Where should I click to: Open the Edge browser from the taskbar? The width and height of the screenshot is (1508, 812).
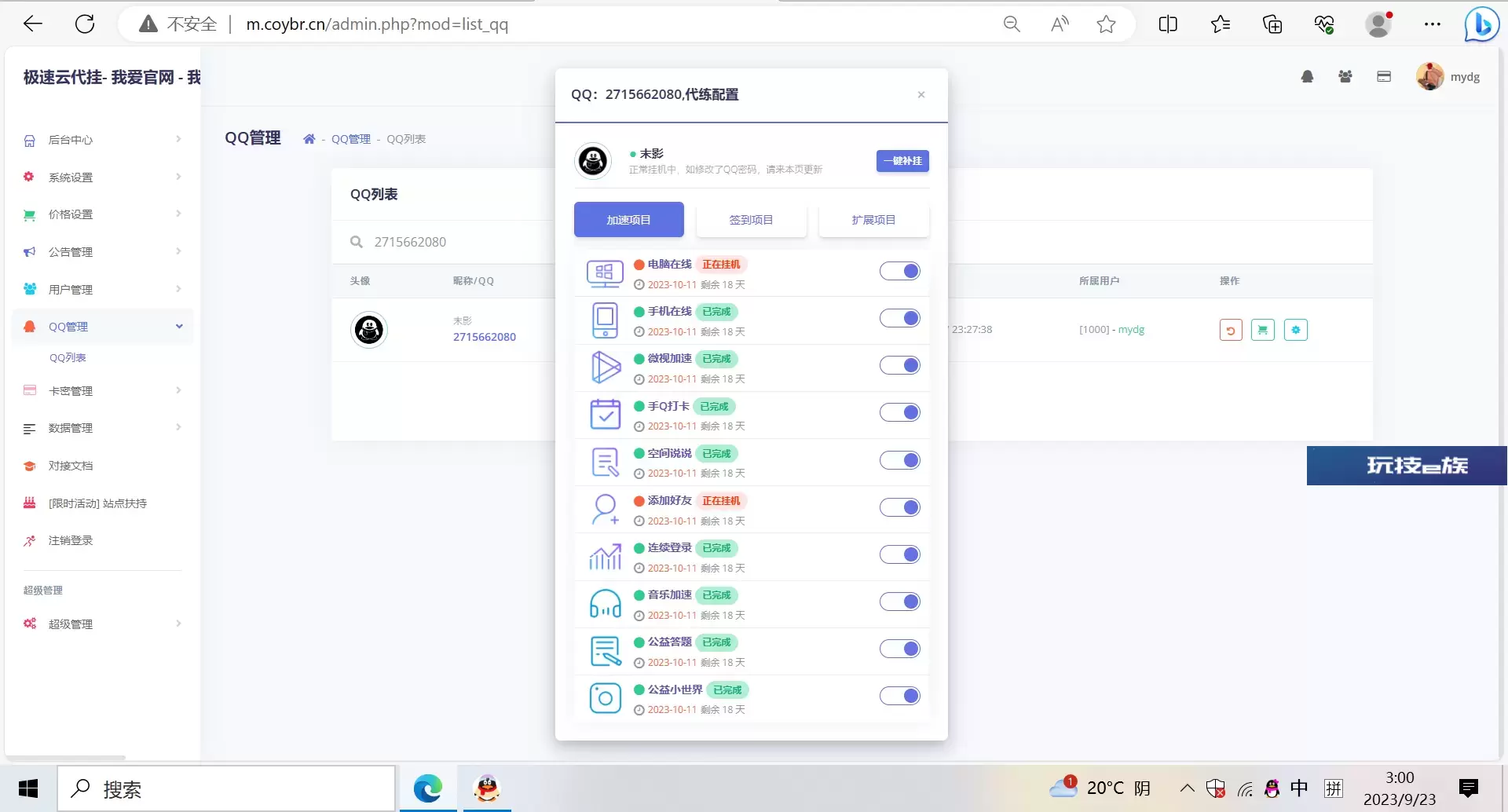pyautogui.click(x=428, y=788)
